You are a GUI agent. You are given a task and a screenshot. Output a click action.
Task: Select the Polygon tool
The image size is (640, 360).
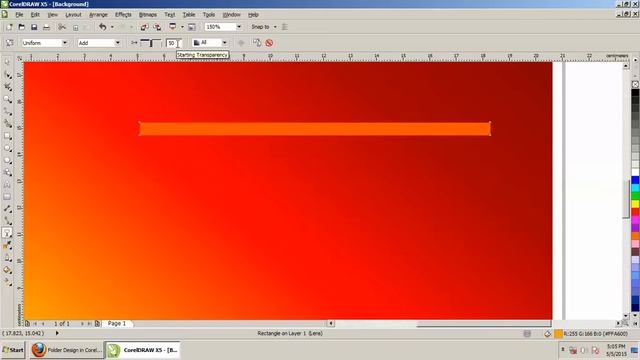(x=7, y=160)
